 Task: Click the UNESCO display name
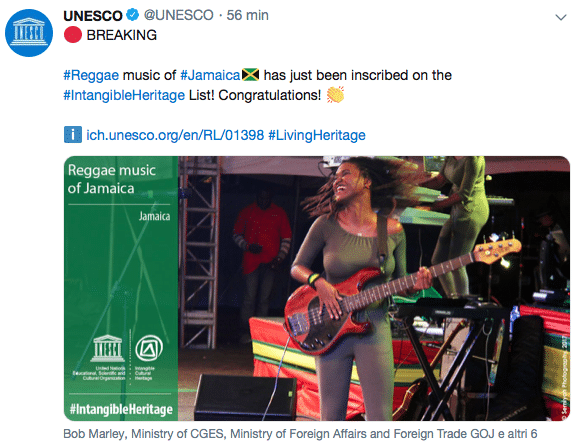(93, 16)
